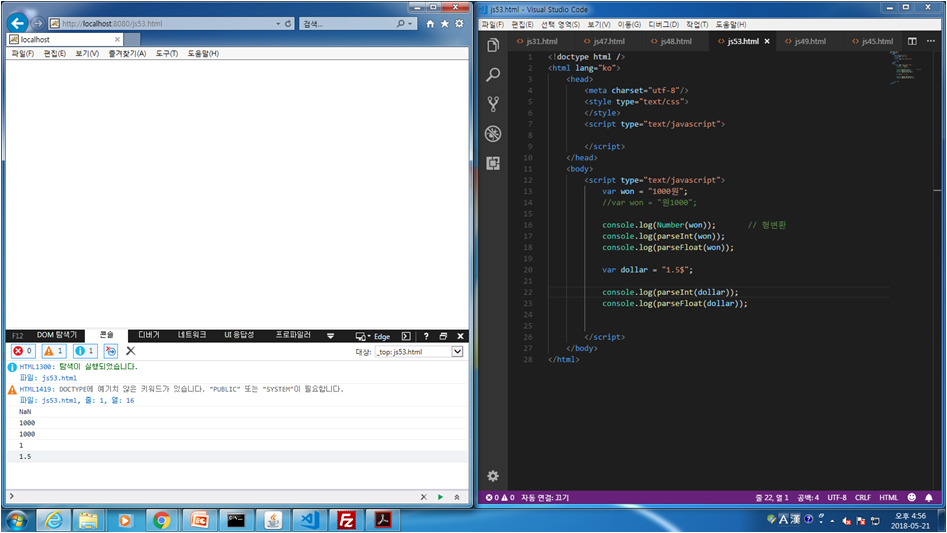Open Search in VS Code activity bar

pos(493,74)
